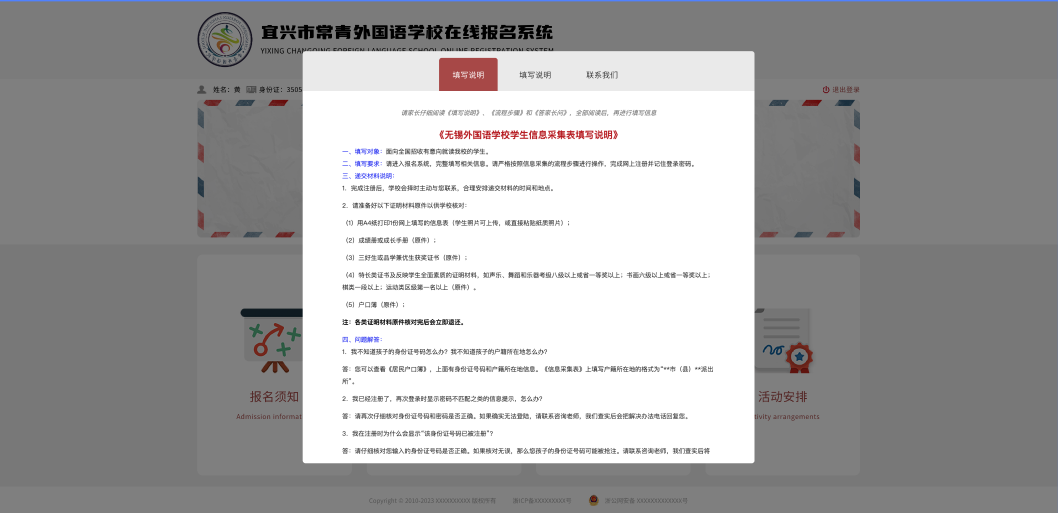Screen dimensions: 1058x513
Task: Click question 1 about 身份证号码 unknown
Action: coord(445,352)
